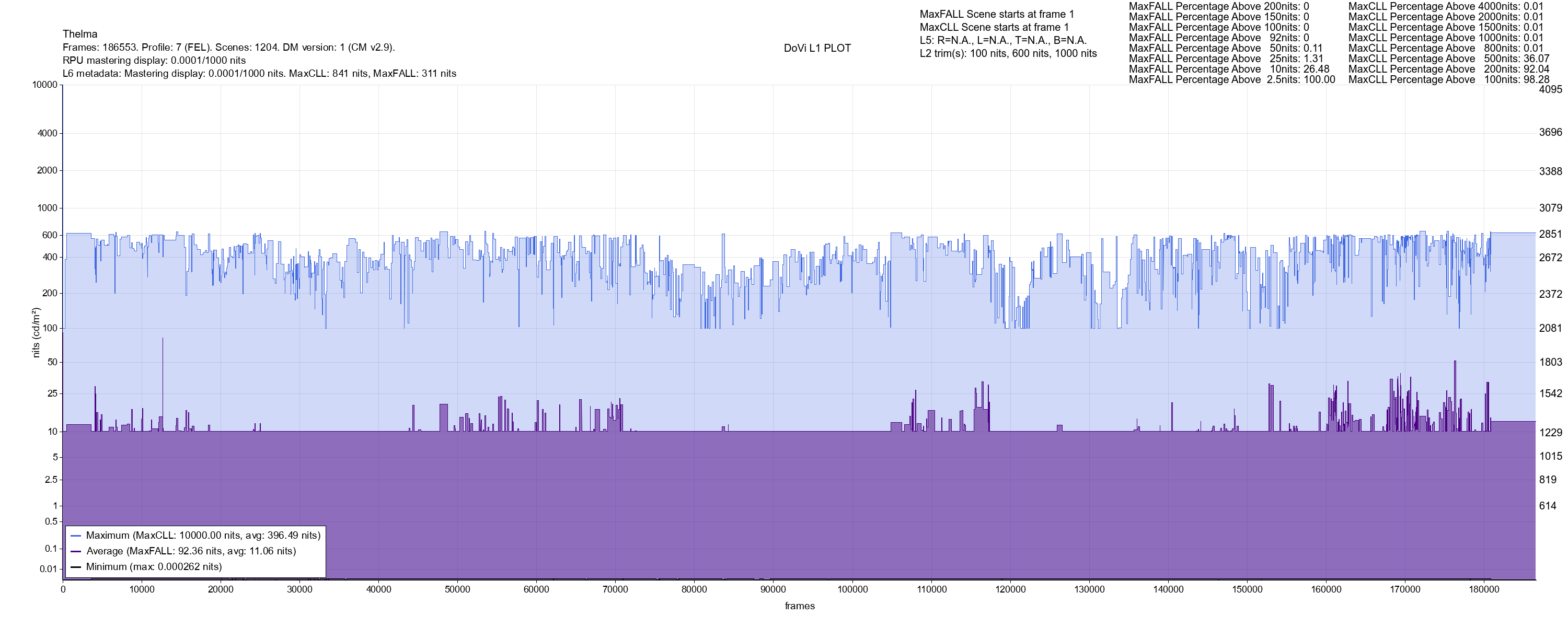Click MaxFALL Scene starts at frame 1 text

click(x=996, y=14)
